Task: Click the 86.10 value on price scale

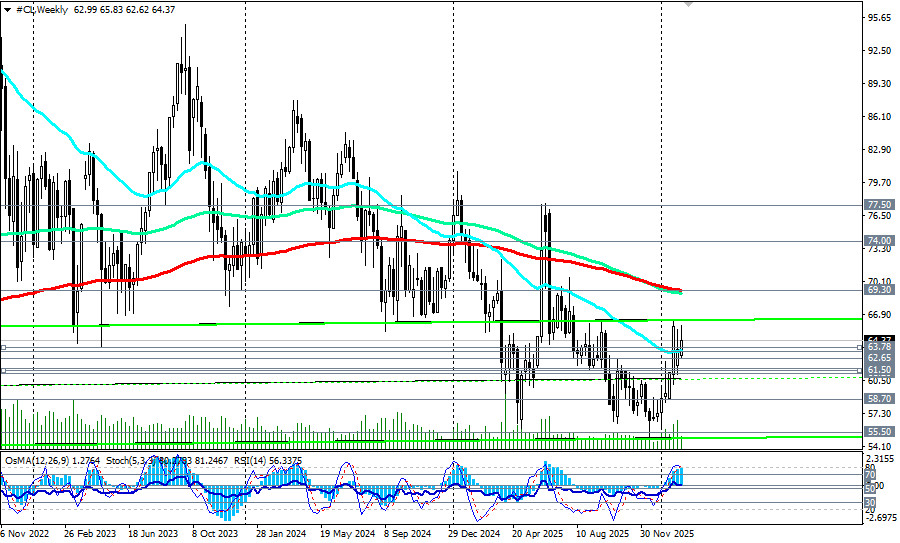Action: point(880,117)
